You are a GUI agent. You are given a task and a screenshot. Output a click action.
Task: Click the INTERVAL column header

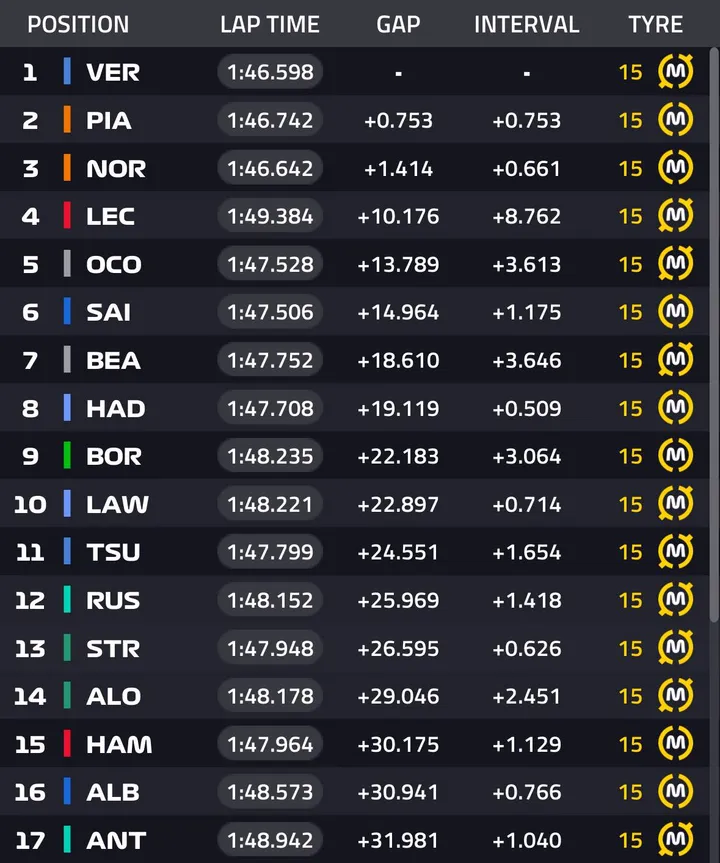(526, 24)
